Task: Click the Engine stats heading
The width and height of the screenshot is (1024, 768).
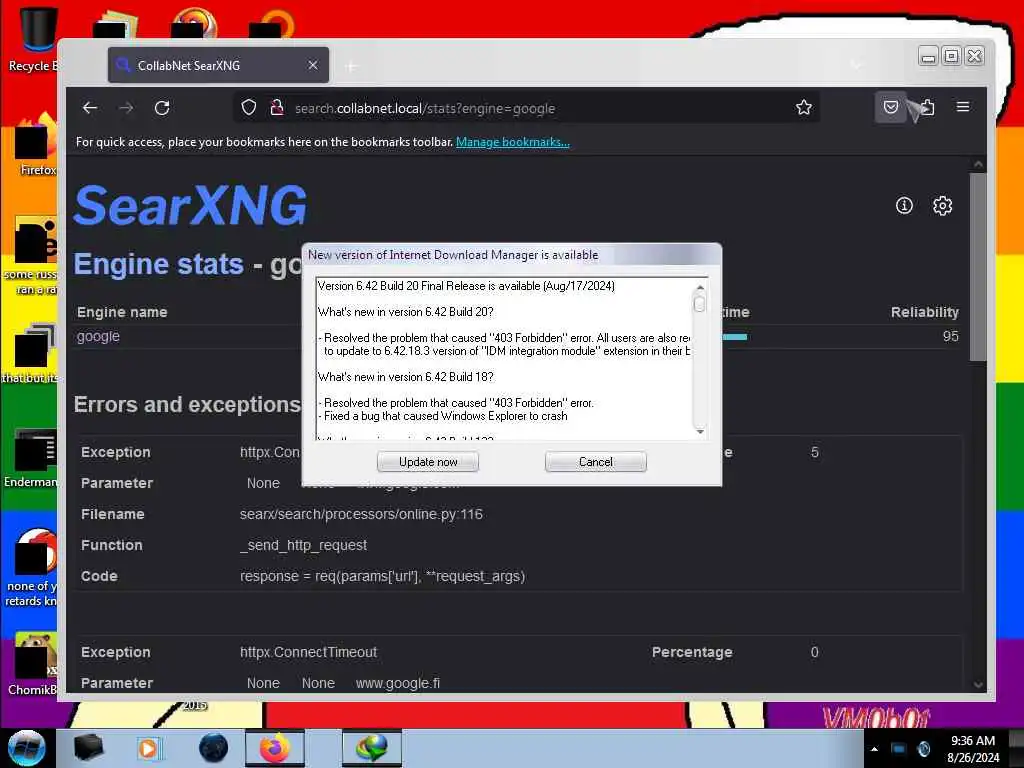Action: pos(159,264)
